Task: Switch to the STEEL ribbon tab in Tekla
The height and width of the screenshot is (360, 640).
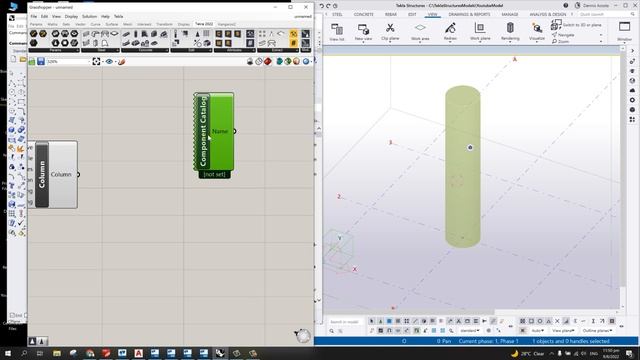Action: click(x=337, y=14)
